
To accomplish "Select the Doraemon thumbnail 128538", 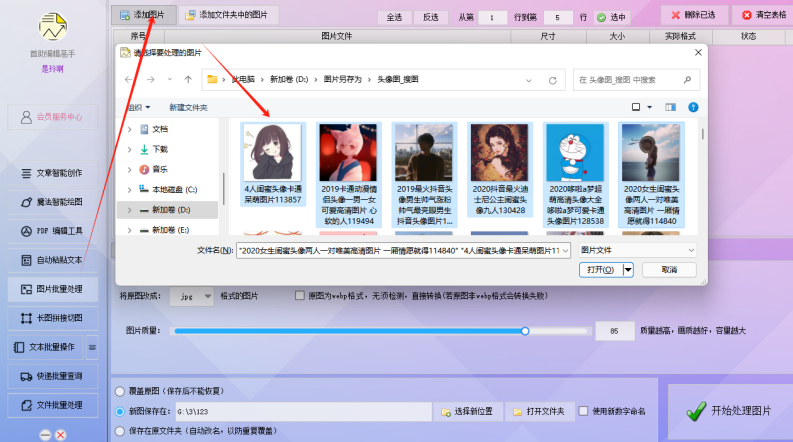I will [x=576, y=174].
